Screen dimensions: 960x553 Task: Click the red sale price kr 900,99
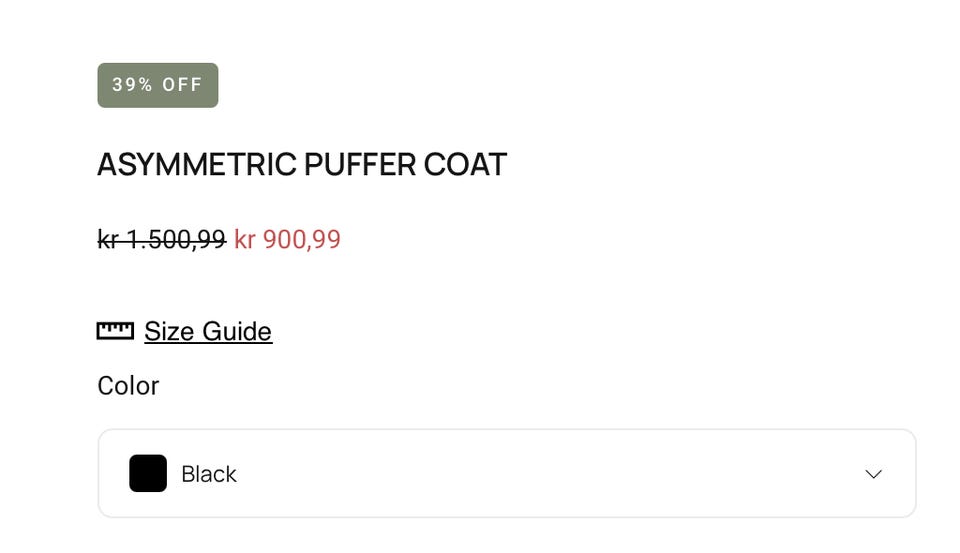point(288,240)
